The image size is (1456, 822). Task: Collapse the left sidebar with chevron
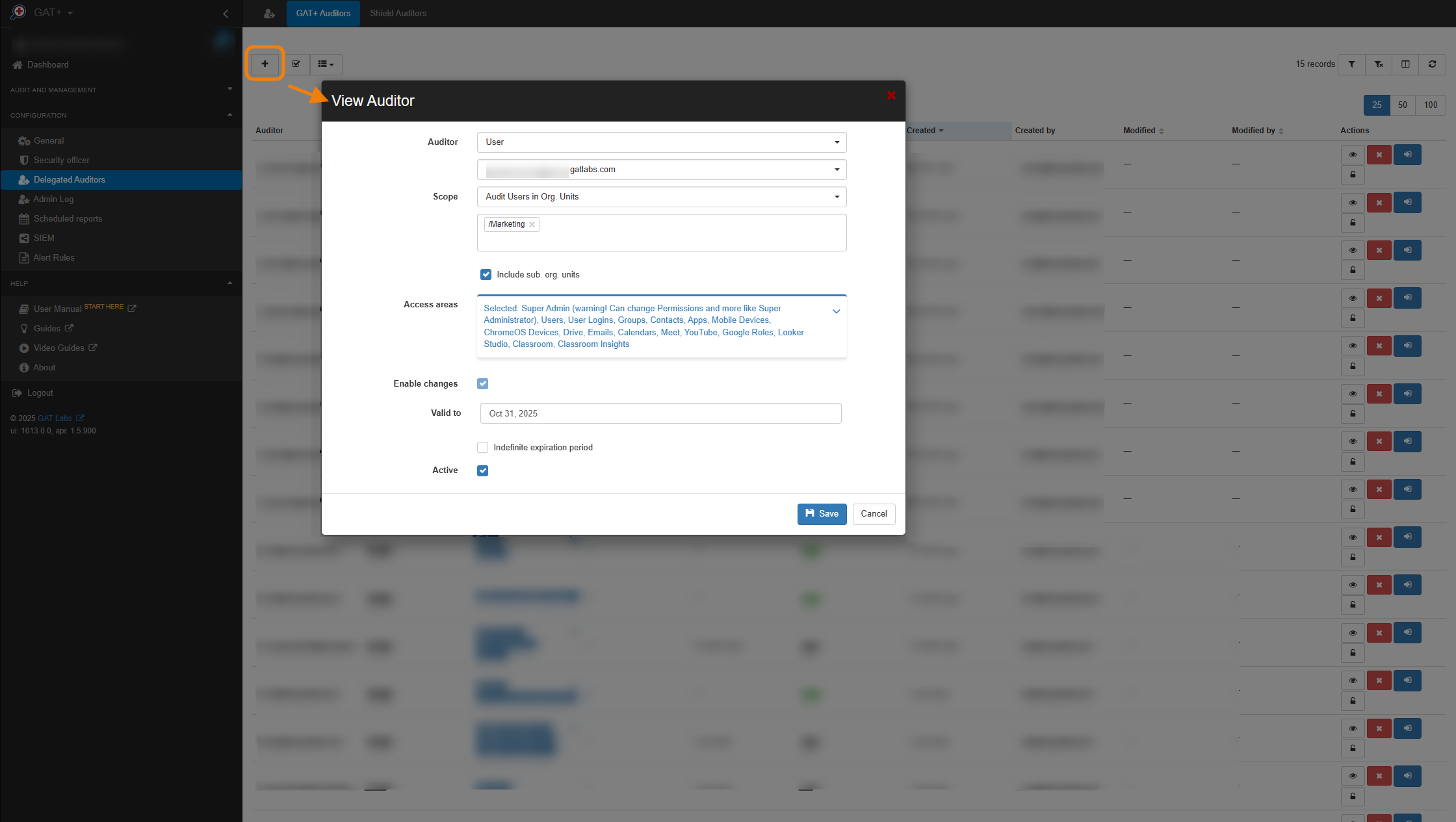226,13
